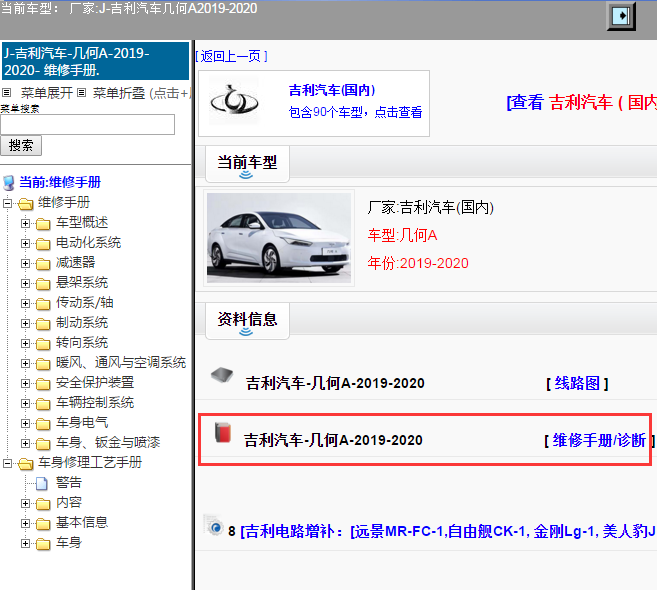657x590 pixels.
Task: Expand the 暖风、通风与空调系统 node
Action: click(x=25, y=364)
